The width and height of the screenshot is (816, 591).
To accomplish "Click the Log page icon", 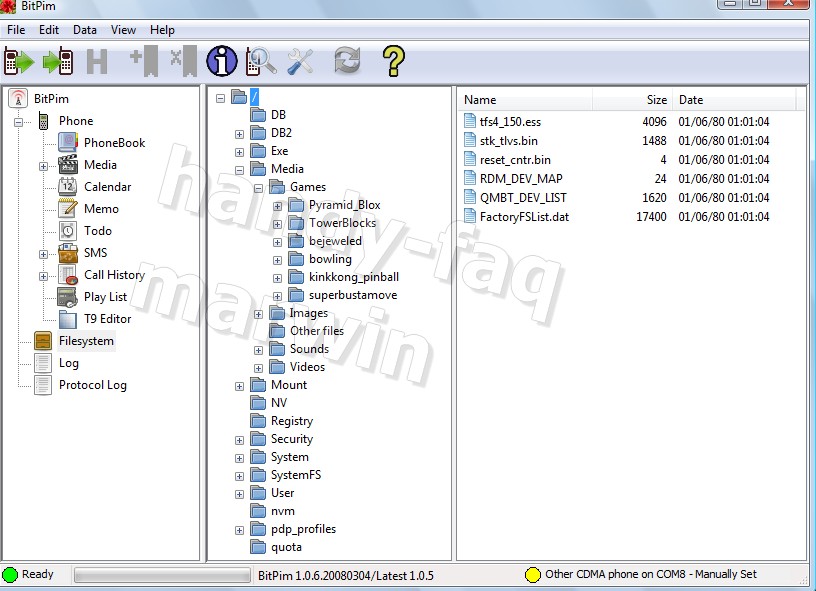I will click(43, 363).
